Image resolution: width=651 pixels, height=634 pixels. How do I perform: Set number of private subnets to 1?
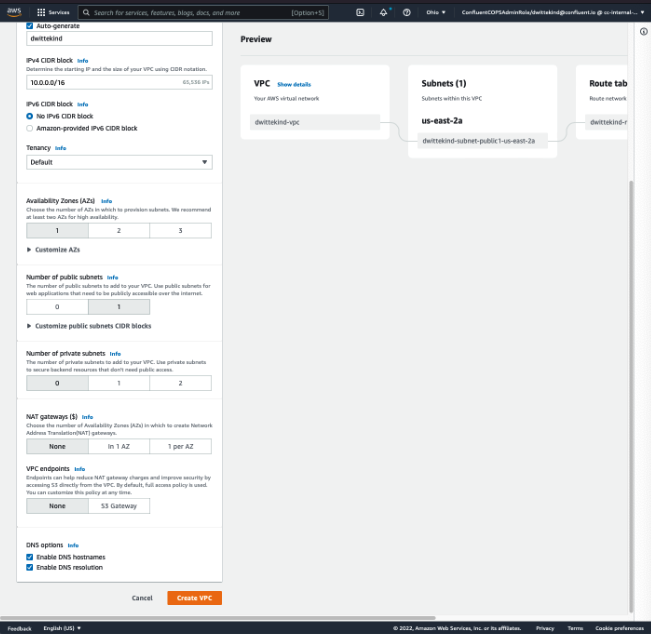tap(119, 383)
